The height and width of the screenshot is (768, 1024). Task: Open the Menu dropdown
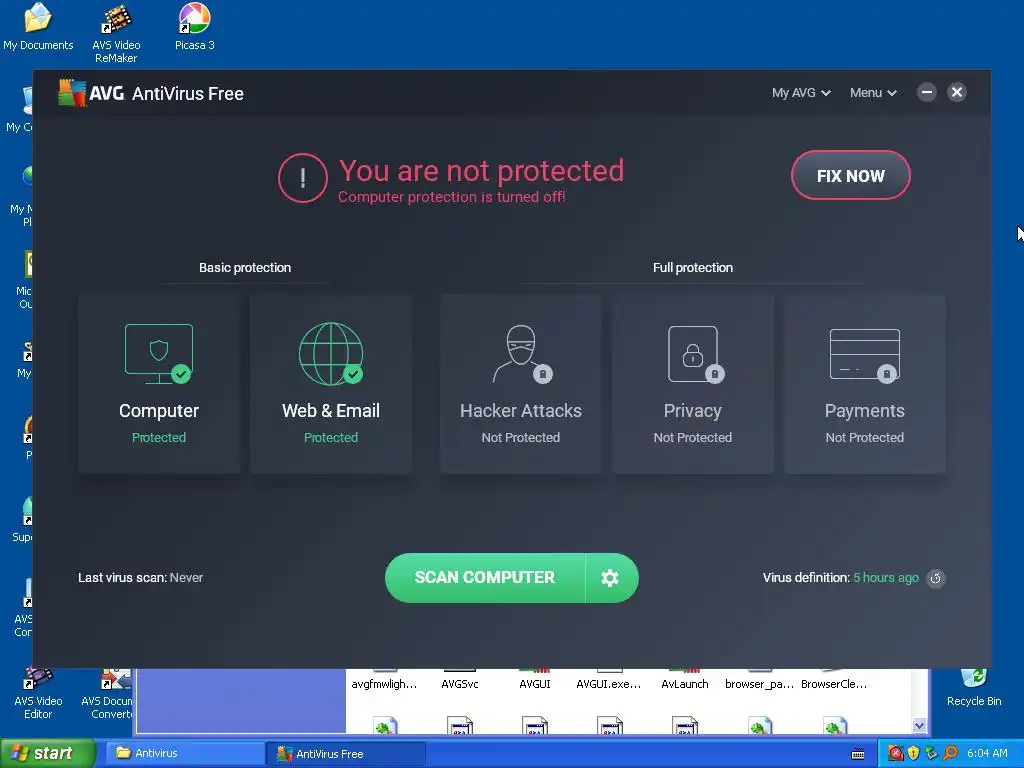click(873, 93)
